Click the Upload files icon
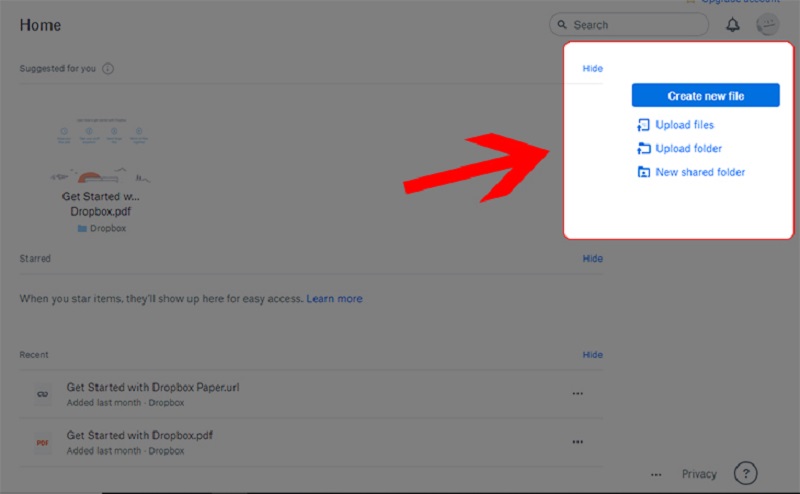The width and height of the screenshot is (800, 494). click(643, 125)
